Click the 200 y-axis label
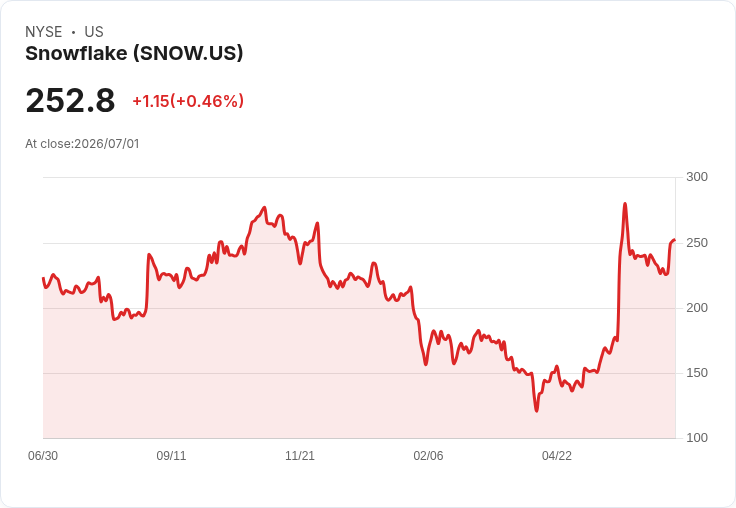 pos(697,308)
